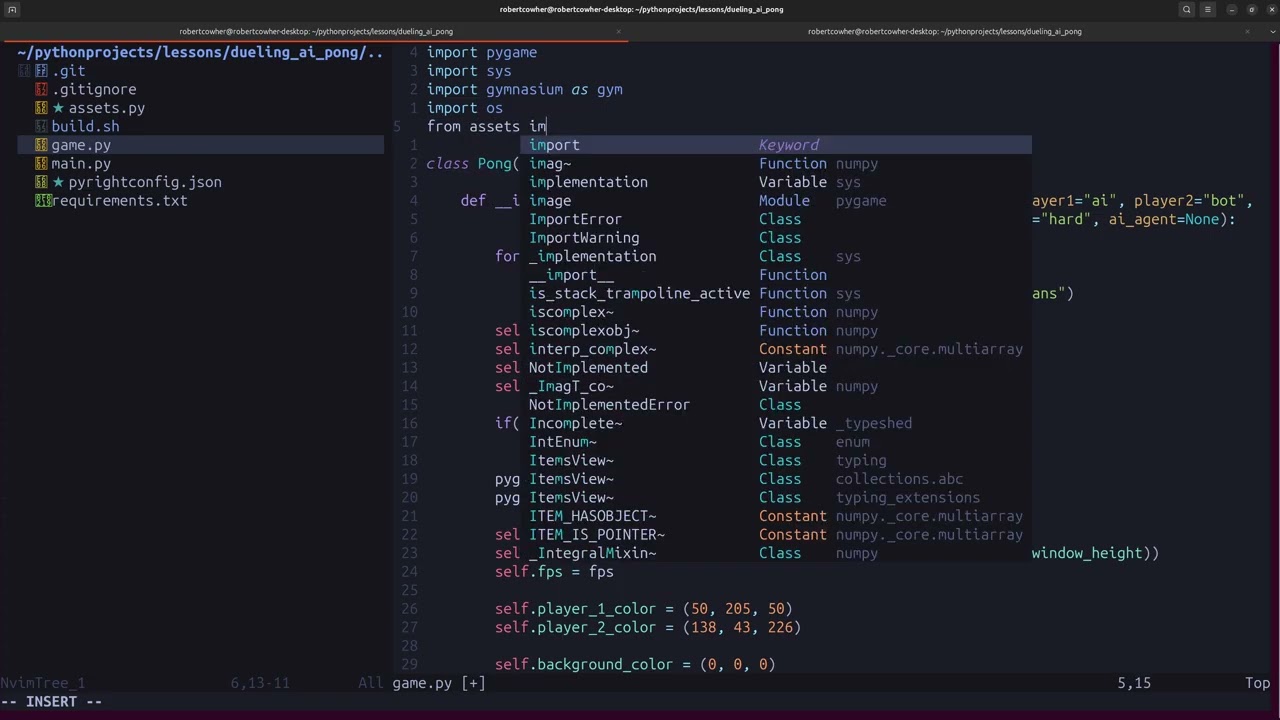1280x720 pixels.
Task: Pick the 'IntEnum~' enum Class completion
Action: coord(775,441)
